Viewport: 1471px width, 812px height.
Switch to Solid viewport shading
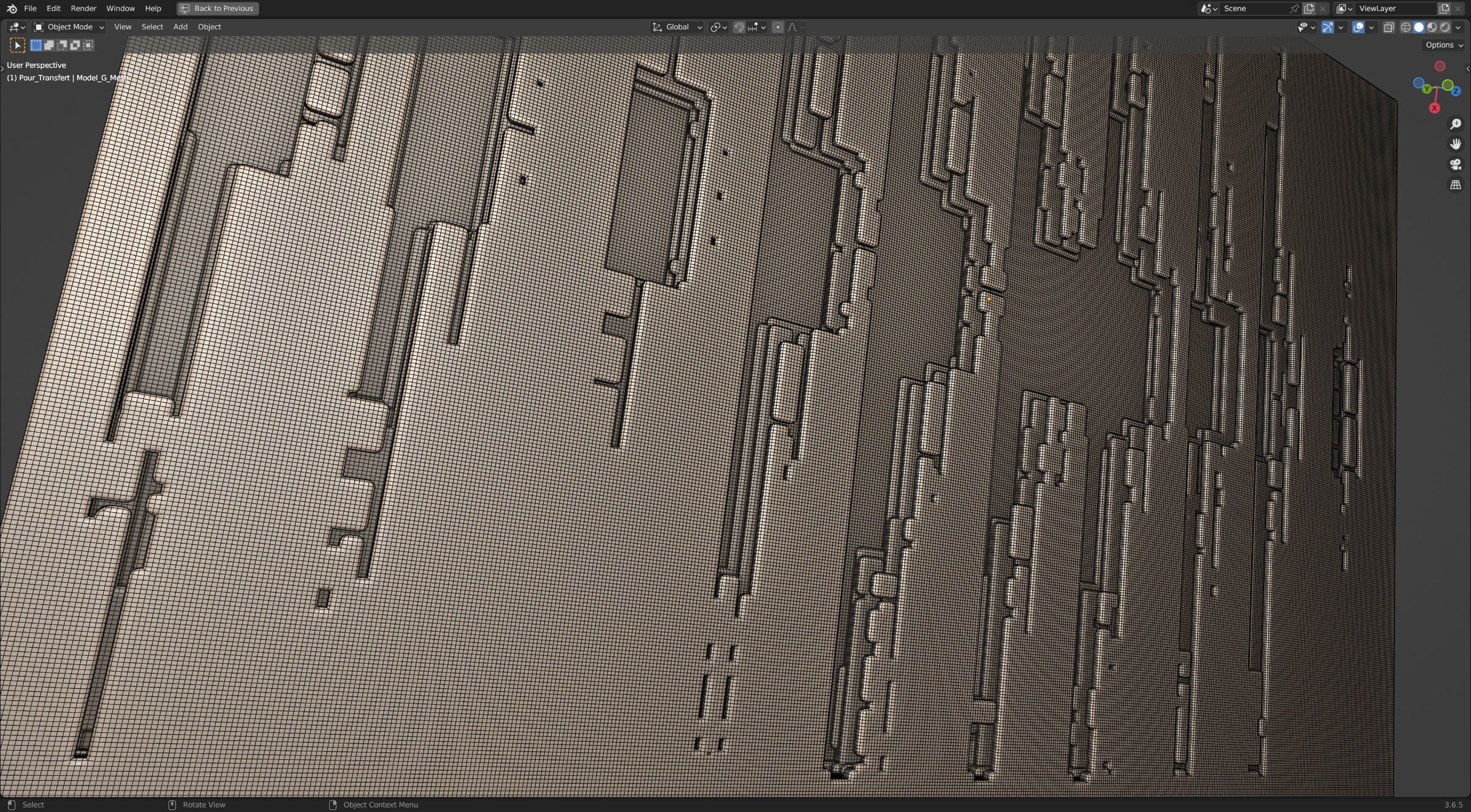1419,27
